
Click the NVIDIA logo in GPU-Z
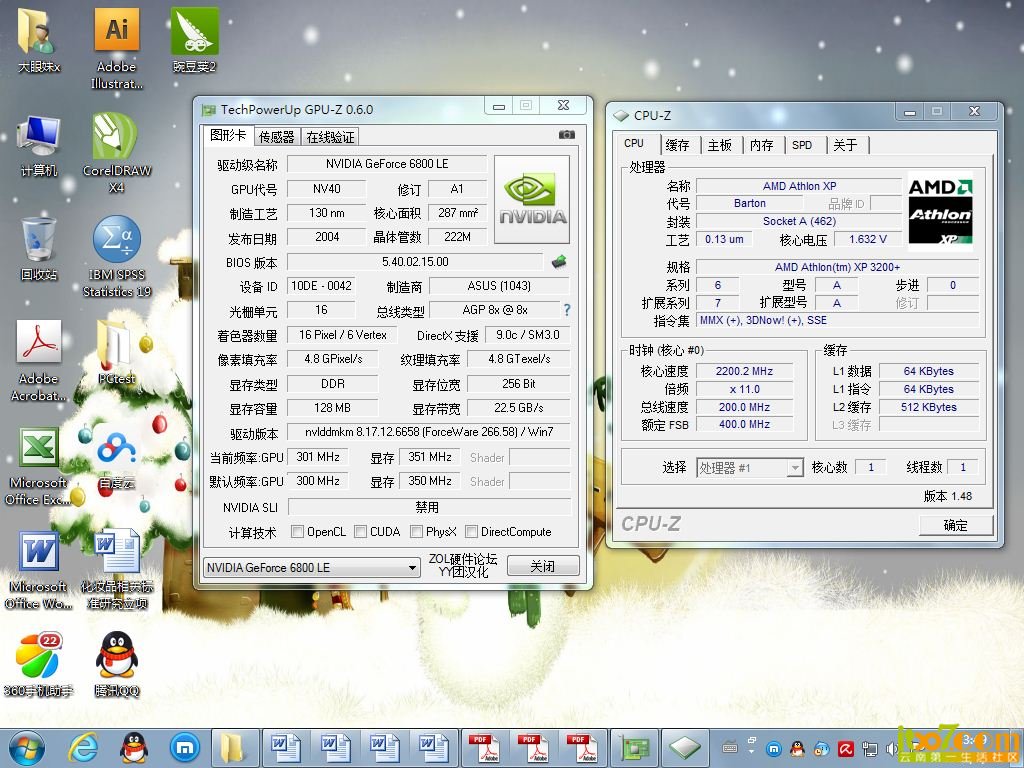click(532, 199)
